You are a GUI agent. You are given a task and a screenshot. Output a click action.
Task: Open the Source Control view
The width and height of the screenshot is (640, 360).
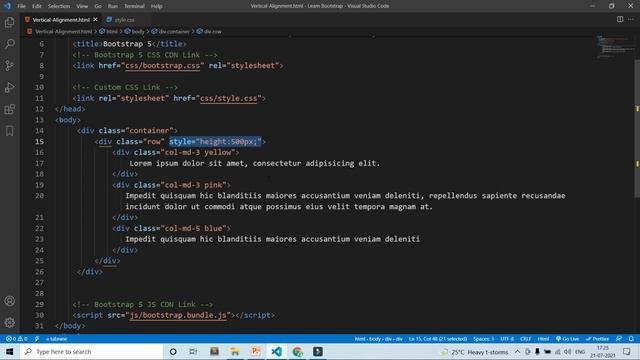tap(9, 65)
